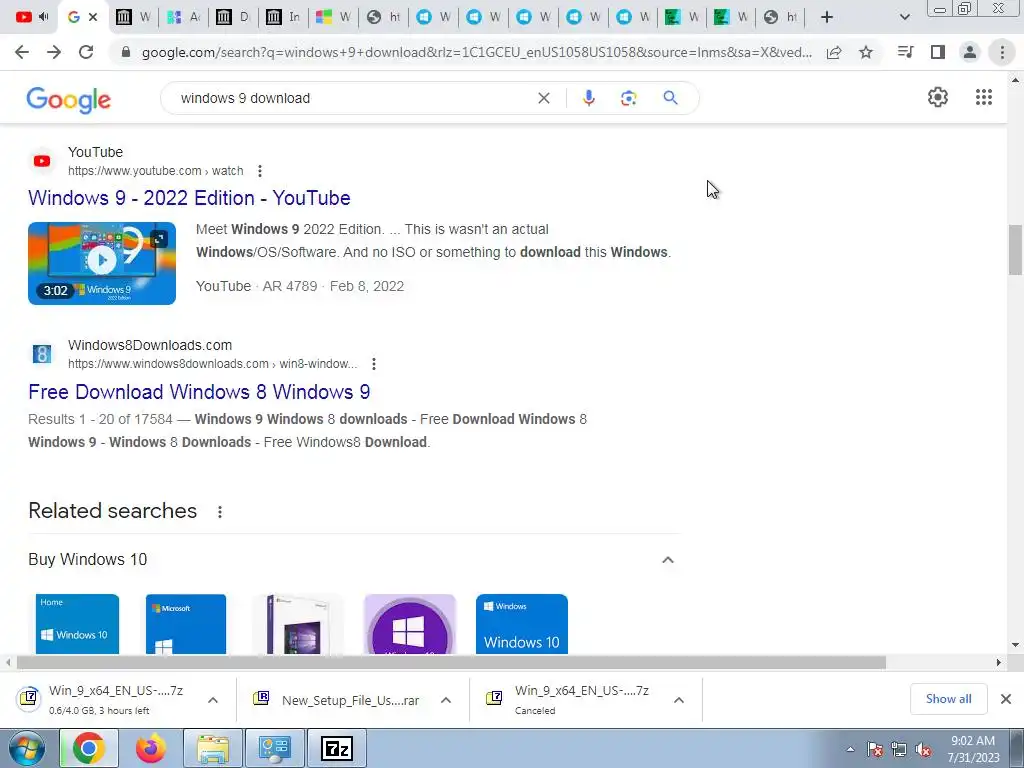Switch to the YouTube tab playing audio

point(31,17)
